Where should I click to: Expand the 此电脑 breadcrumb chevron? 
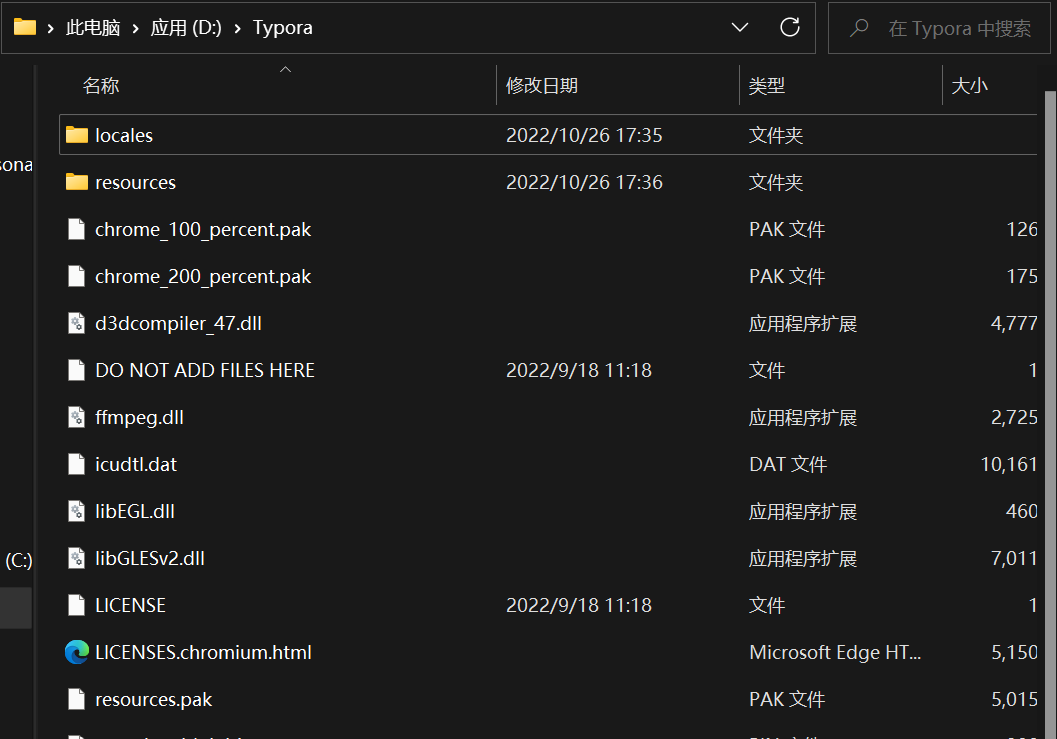[135, 28]
